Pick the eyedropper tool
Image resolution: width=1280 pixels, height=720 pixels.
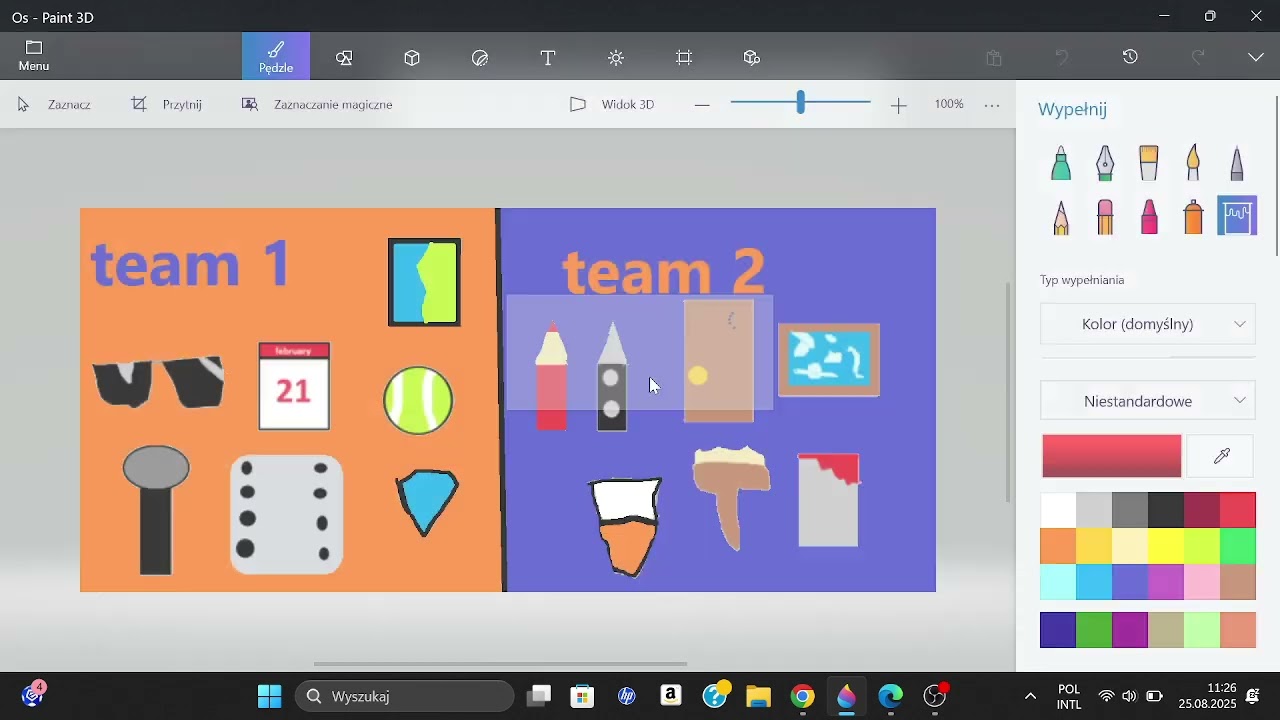[x=1221, y=456]
